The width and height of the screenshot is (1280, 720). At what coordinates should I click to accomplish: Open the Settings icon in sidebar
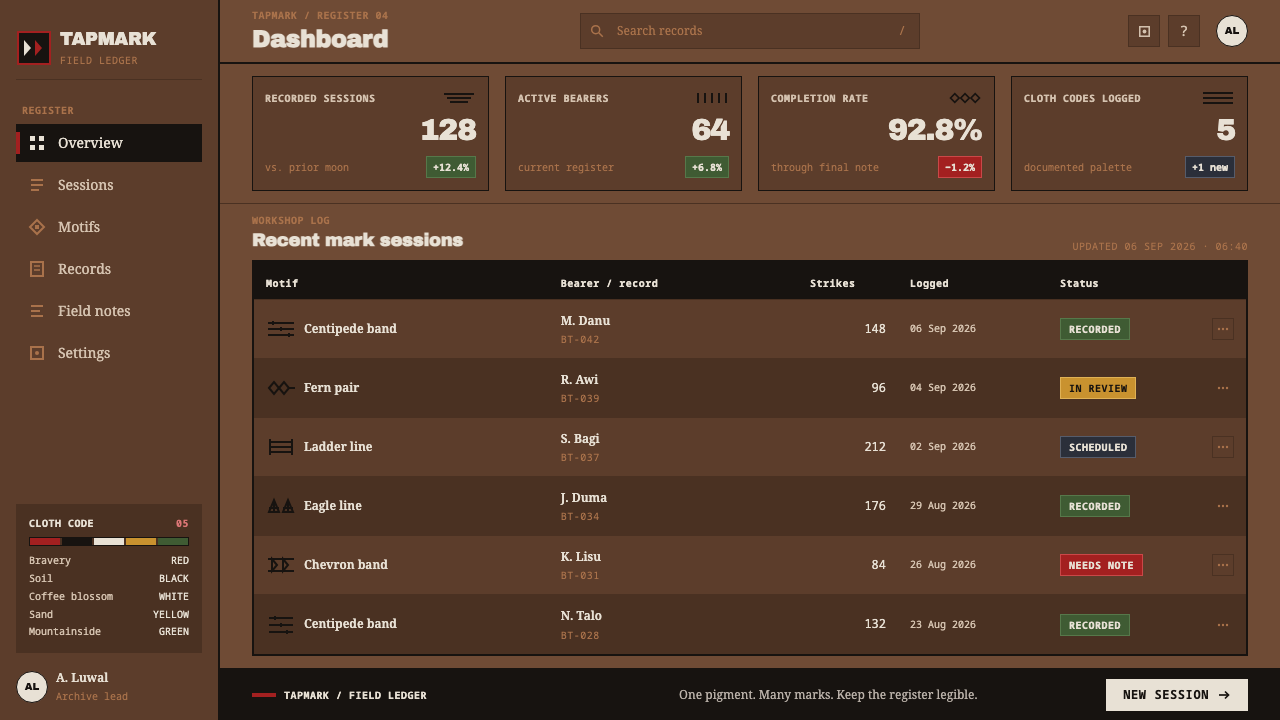[x=37, y=353]
